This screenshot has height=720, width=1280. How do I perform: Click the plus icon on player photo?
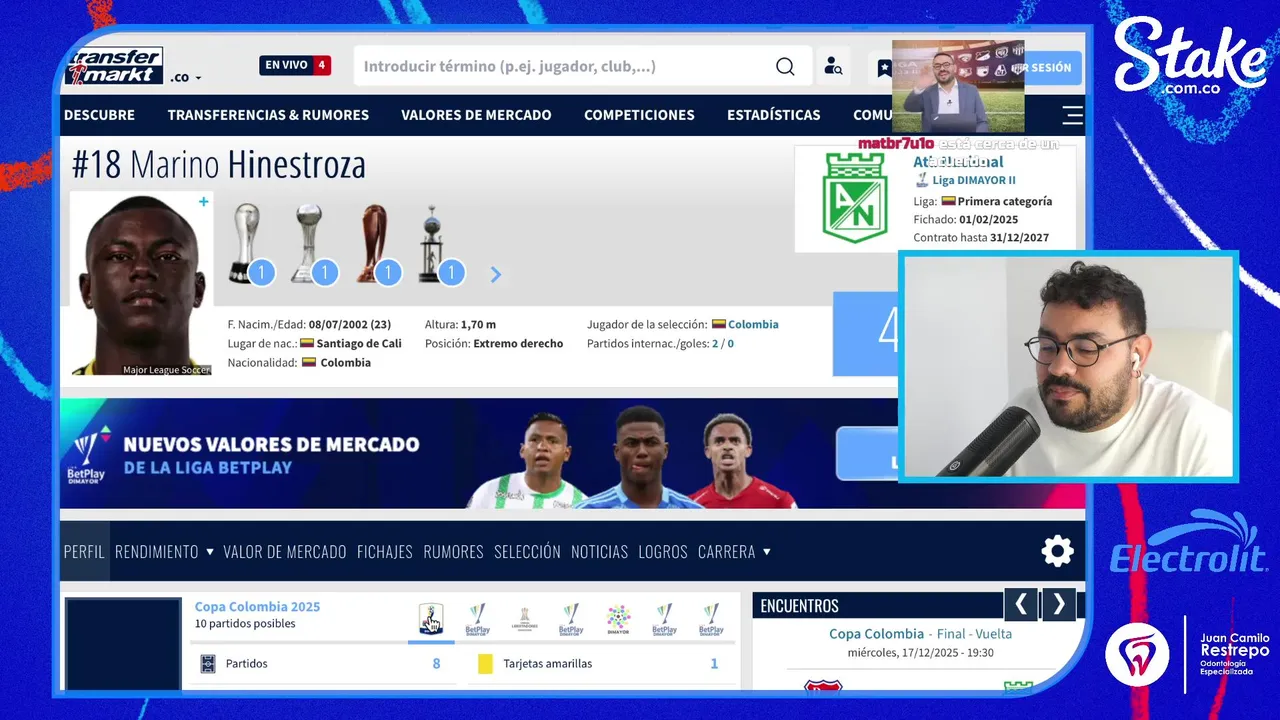click(x=203, y=202)
